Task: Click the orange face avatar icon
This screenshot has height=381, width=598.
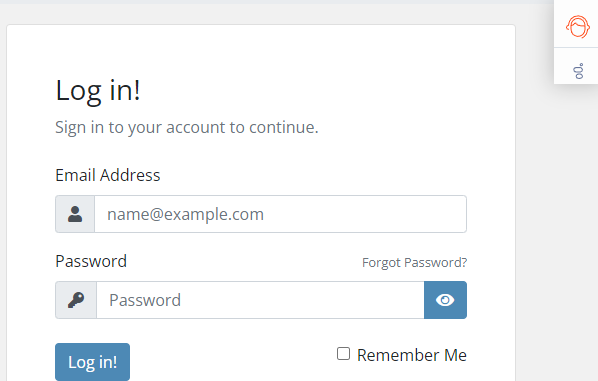Action: click(x=577, y=27)
